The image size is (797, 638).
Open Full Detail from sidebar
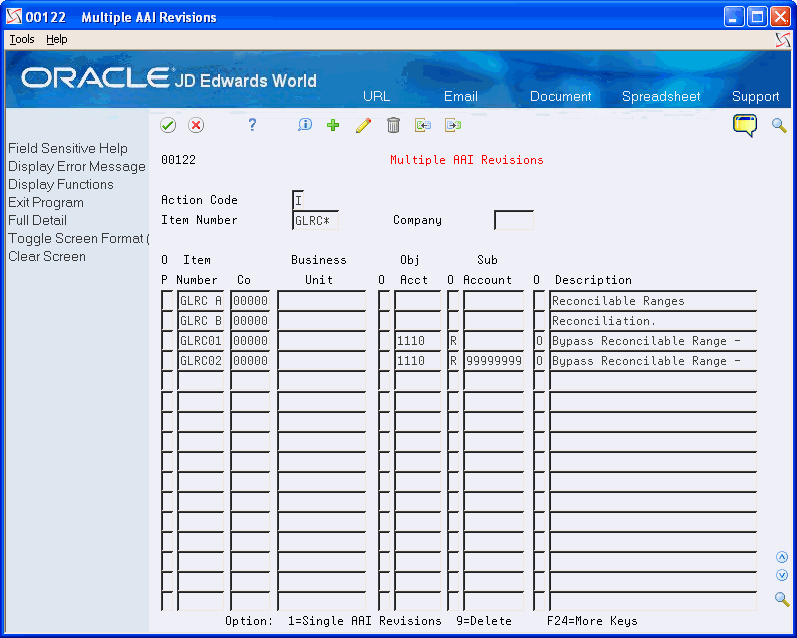[x=37, y=220]
